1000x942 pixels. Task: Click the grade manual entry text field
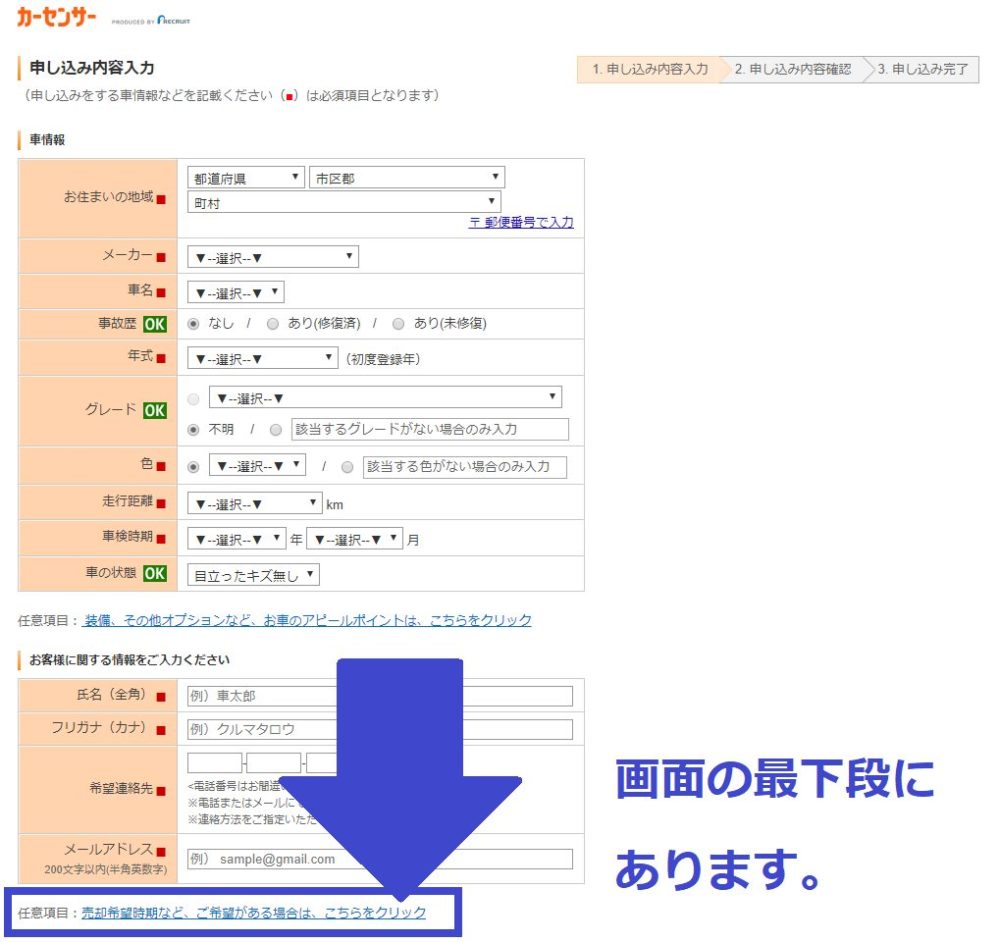coord(430,429)
